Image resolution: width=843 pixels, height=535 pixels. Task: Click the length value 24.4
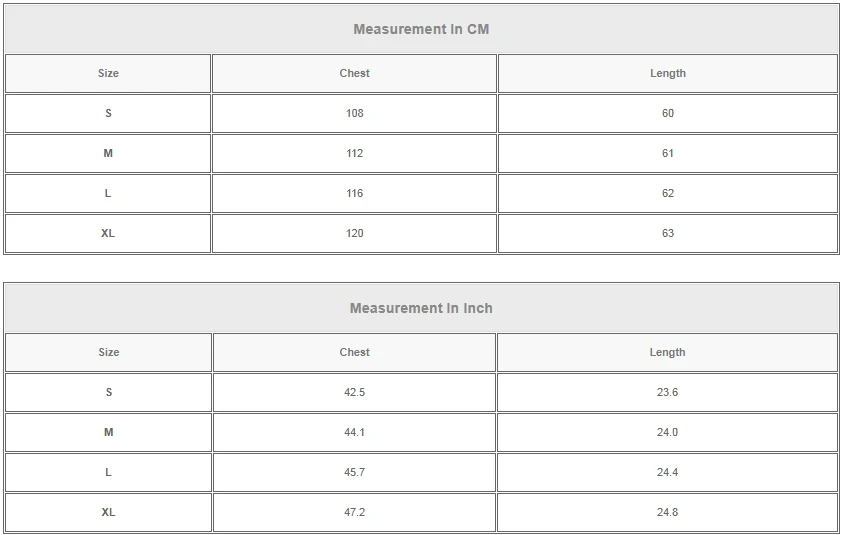[x=667, y=473]
